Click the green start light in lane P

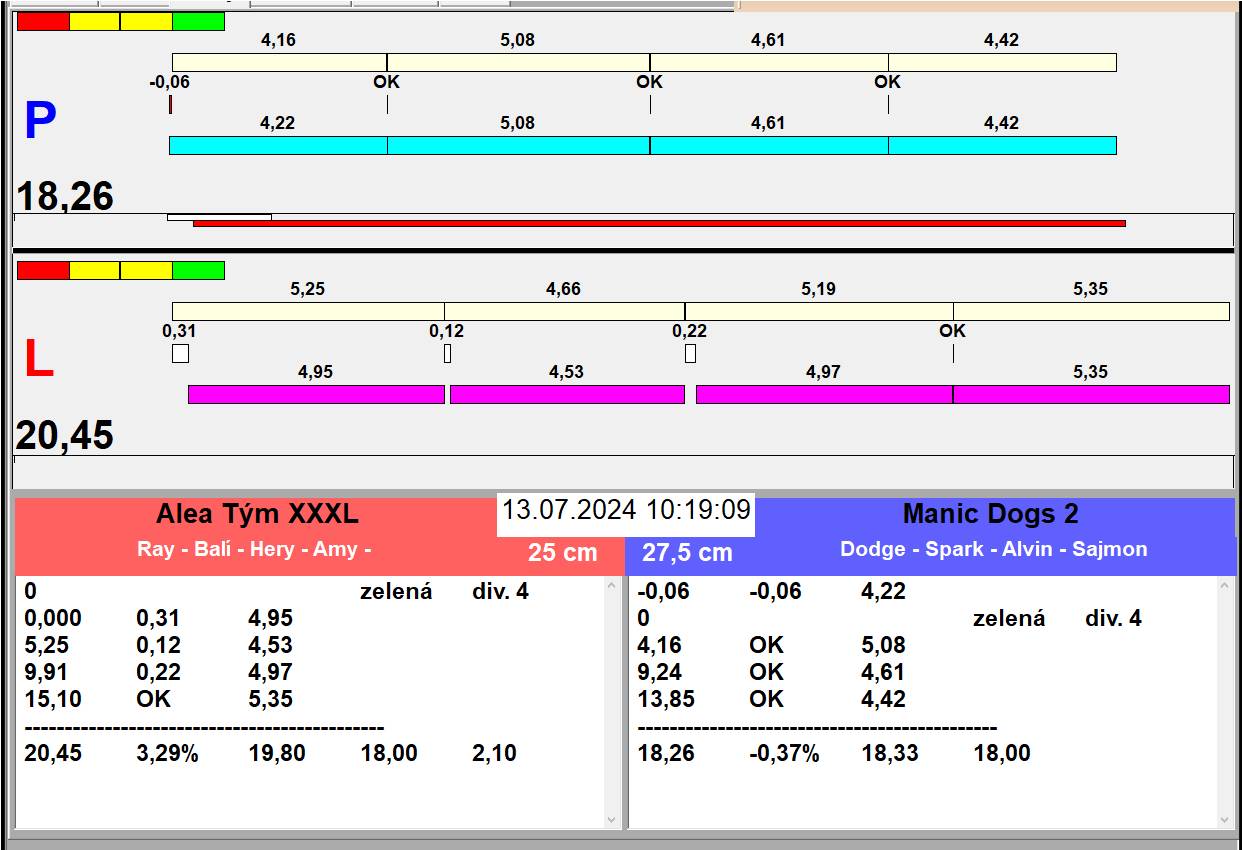198,21
